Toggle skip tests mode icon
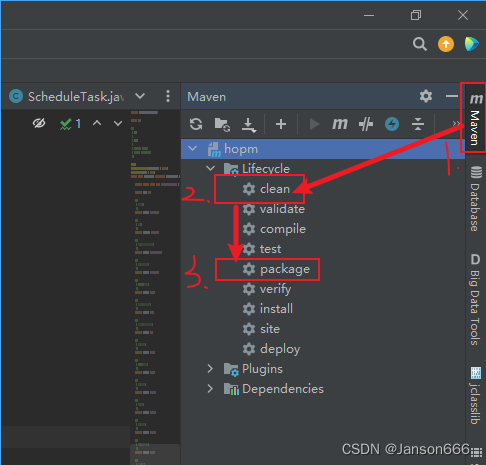 [x=366, y=124]
